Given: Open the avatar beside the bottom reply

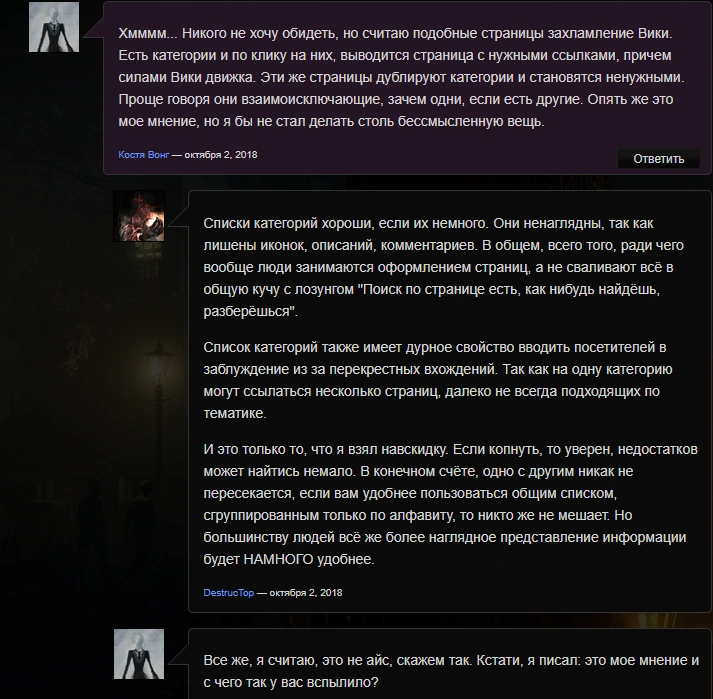Looking at the screenshot, I should 139,654.
